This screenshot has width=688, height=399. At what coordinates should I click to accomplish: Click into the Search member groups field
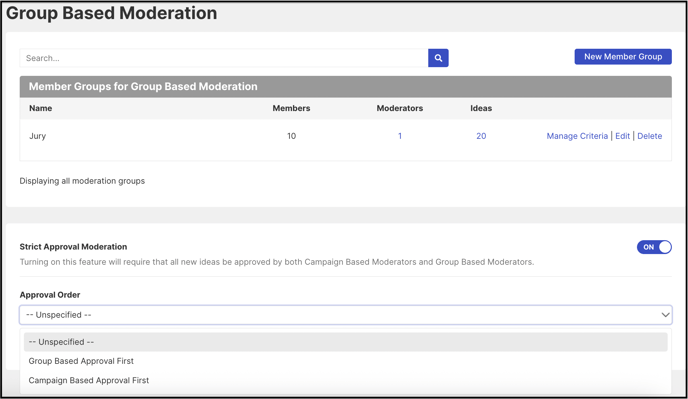(x=224, y=58)
